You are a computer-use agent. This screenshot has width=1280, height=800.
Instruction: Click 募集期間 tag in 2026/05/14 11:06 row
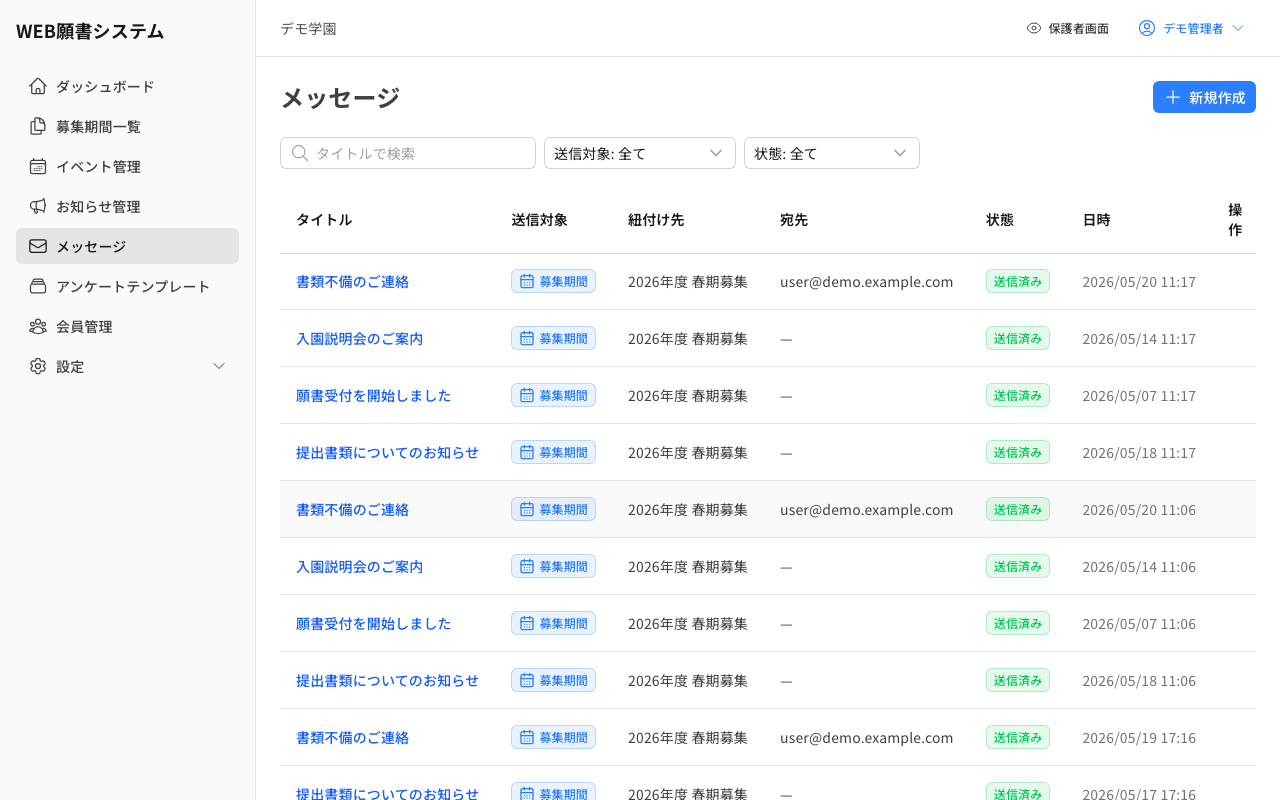pos(553,566)
